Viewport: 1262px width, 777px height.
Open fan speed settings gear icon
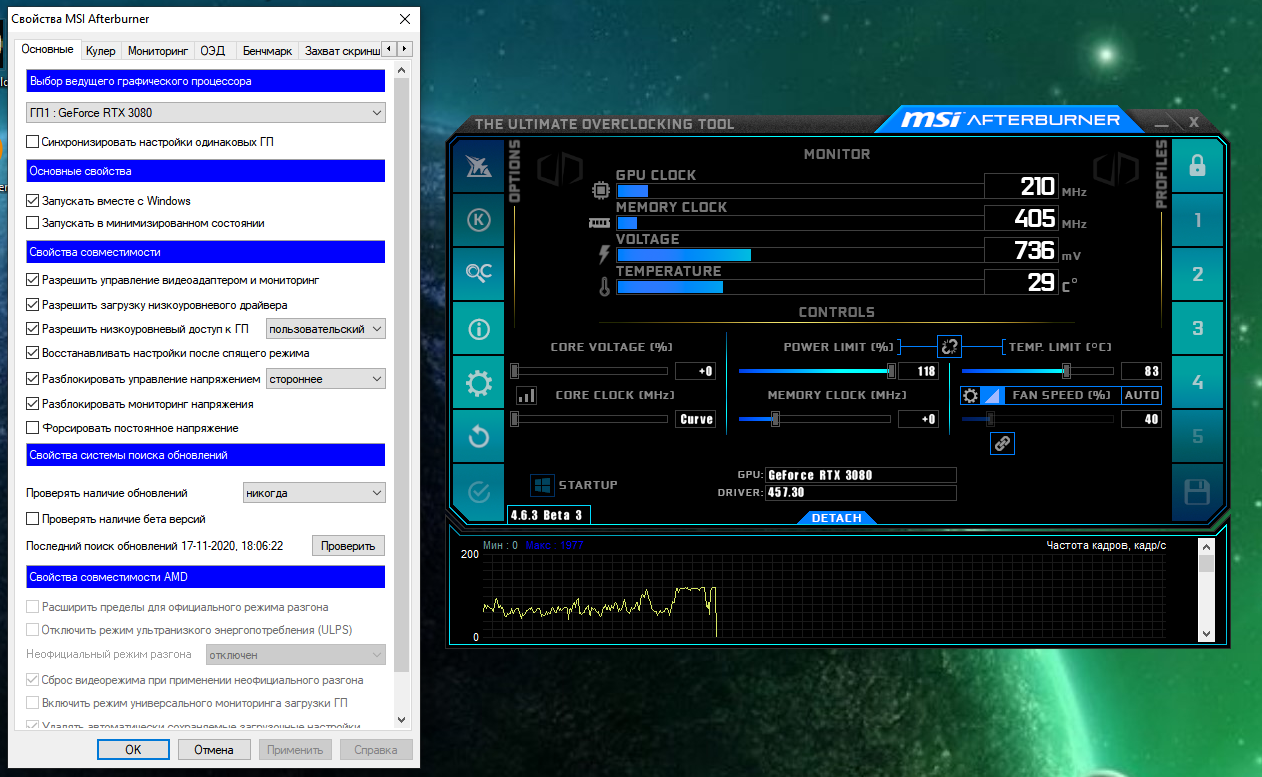click(970, 395)
